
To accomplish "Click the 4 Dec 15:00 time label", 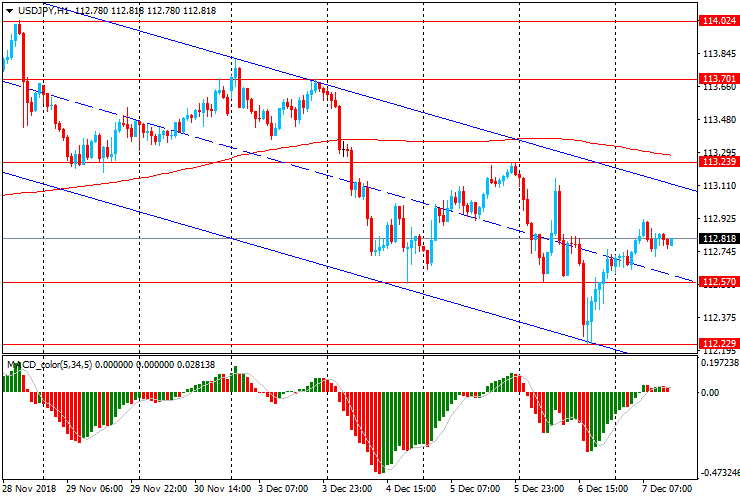I will pyautogui.click(x=411, y=488).
